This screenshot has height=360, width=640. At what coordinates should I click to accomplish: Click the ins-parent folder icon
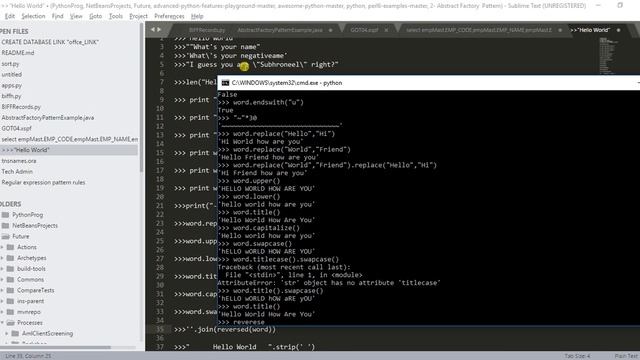coord(11,301)
